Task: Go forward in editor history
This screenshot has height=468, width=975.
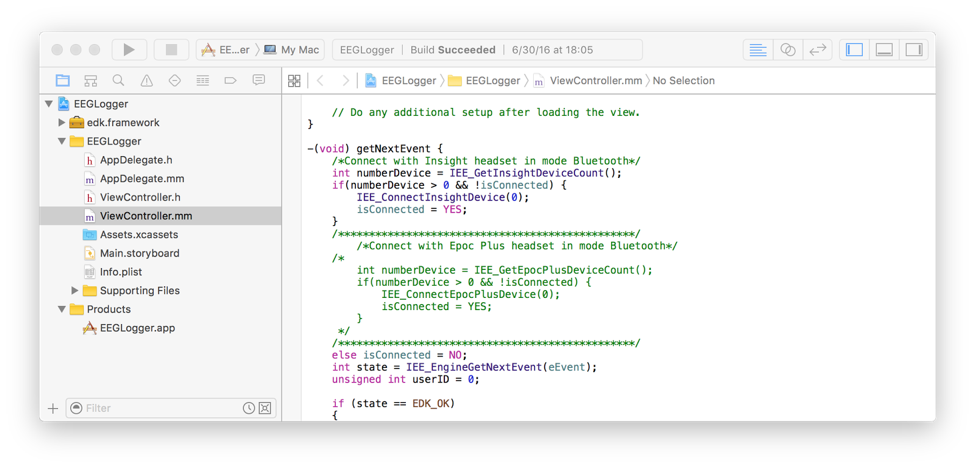Action: click(345, 81)
